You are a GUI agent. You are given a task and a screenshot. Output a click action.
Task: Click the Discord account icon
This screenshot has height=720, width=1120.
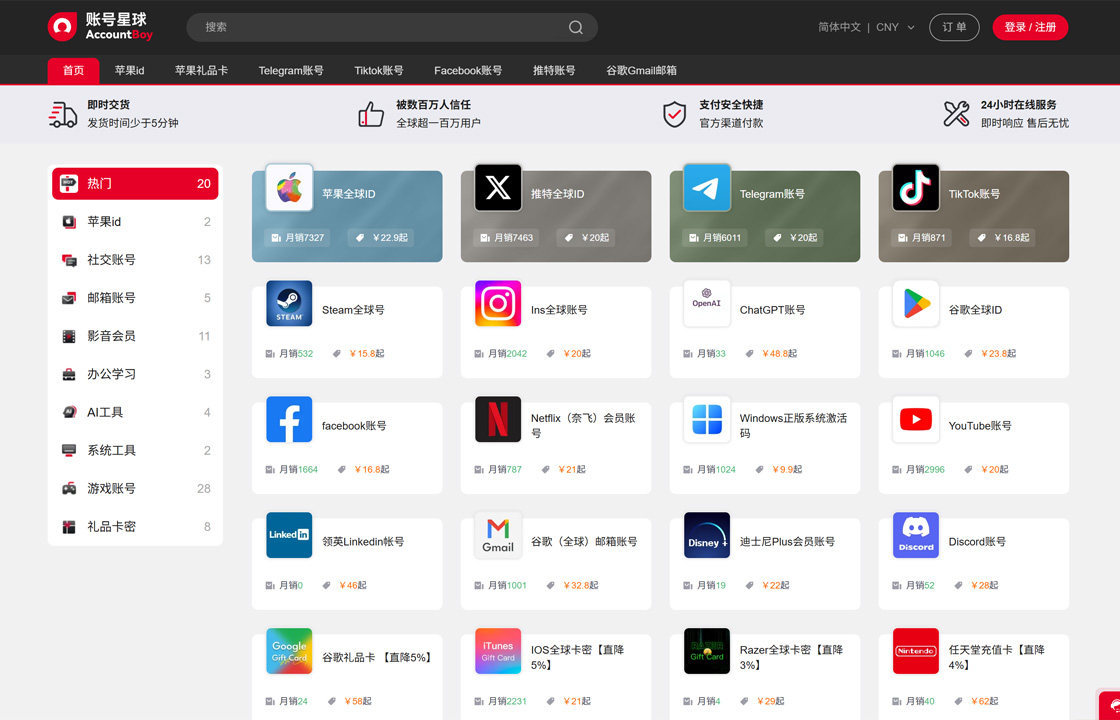916,535
